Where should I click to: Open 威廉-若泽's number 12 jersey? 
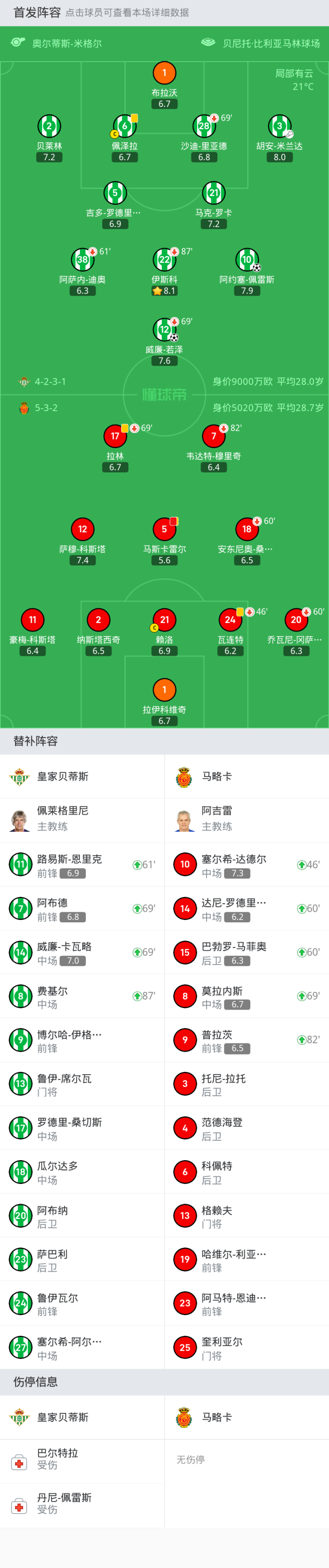pyautogui.click(x=164, y=330)
